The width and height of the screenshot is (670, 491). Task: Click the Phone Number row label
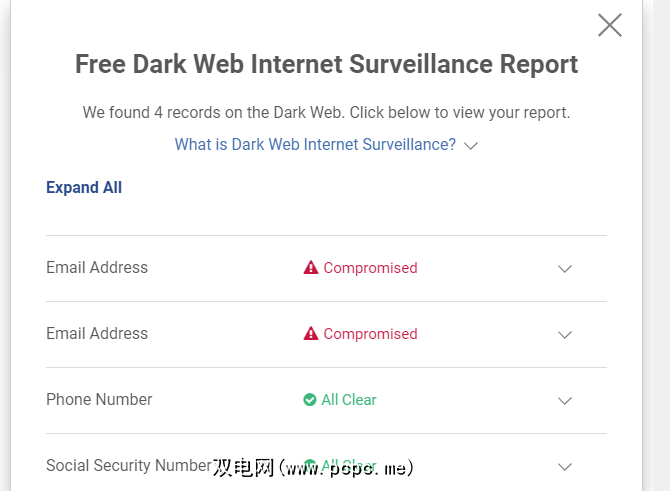coord(99,400)
